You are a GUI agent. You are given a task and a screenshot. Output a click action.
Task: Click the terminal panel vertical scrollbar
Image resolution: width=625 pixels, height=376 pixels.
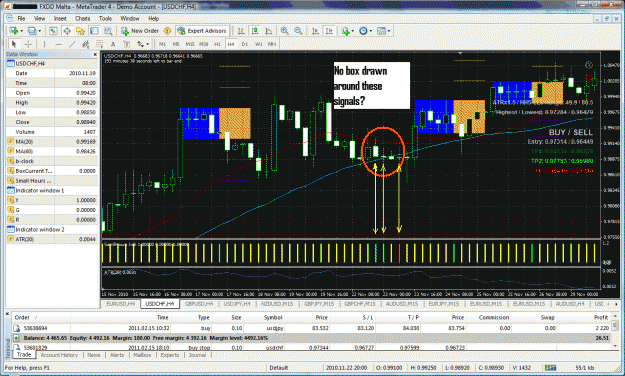click(615, 330)
